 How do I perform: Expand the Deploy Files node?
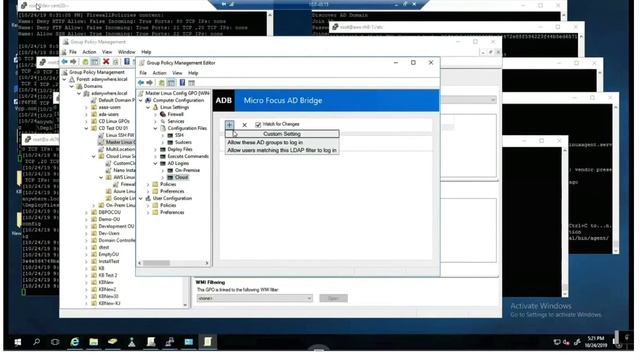click(x=156, y=149)
